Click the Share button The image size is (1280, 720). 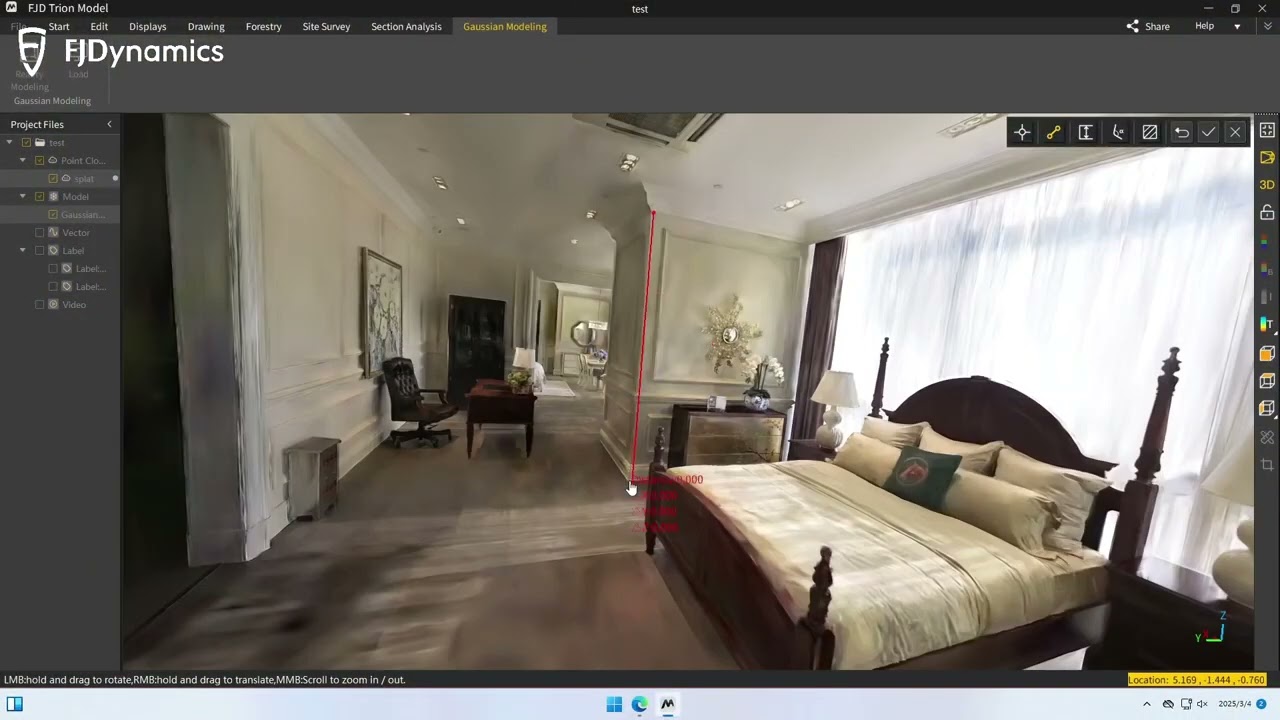(1148, 27)
